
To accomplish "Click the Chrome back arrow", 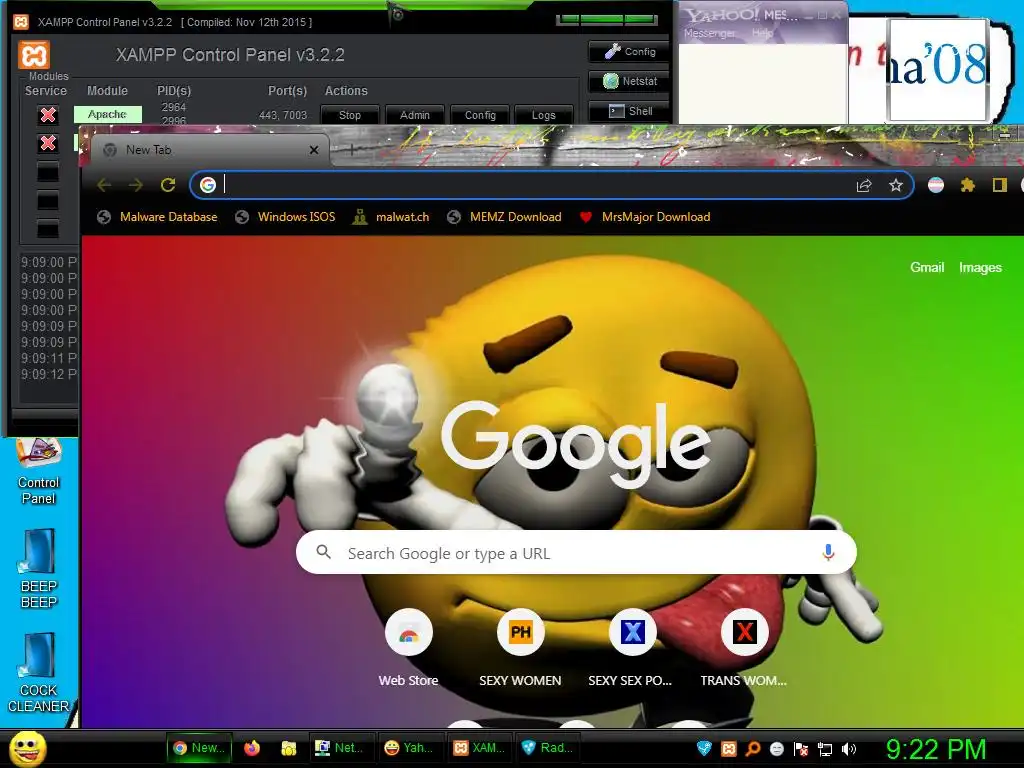I will click(104, 185).
